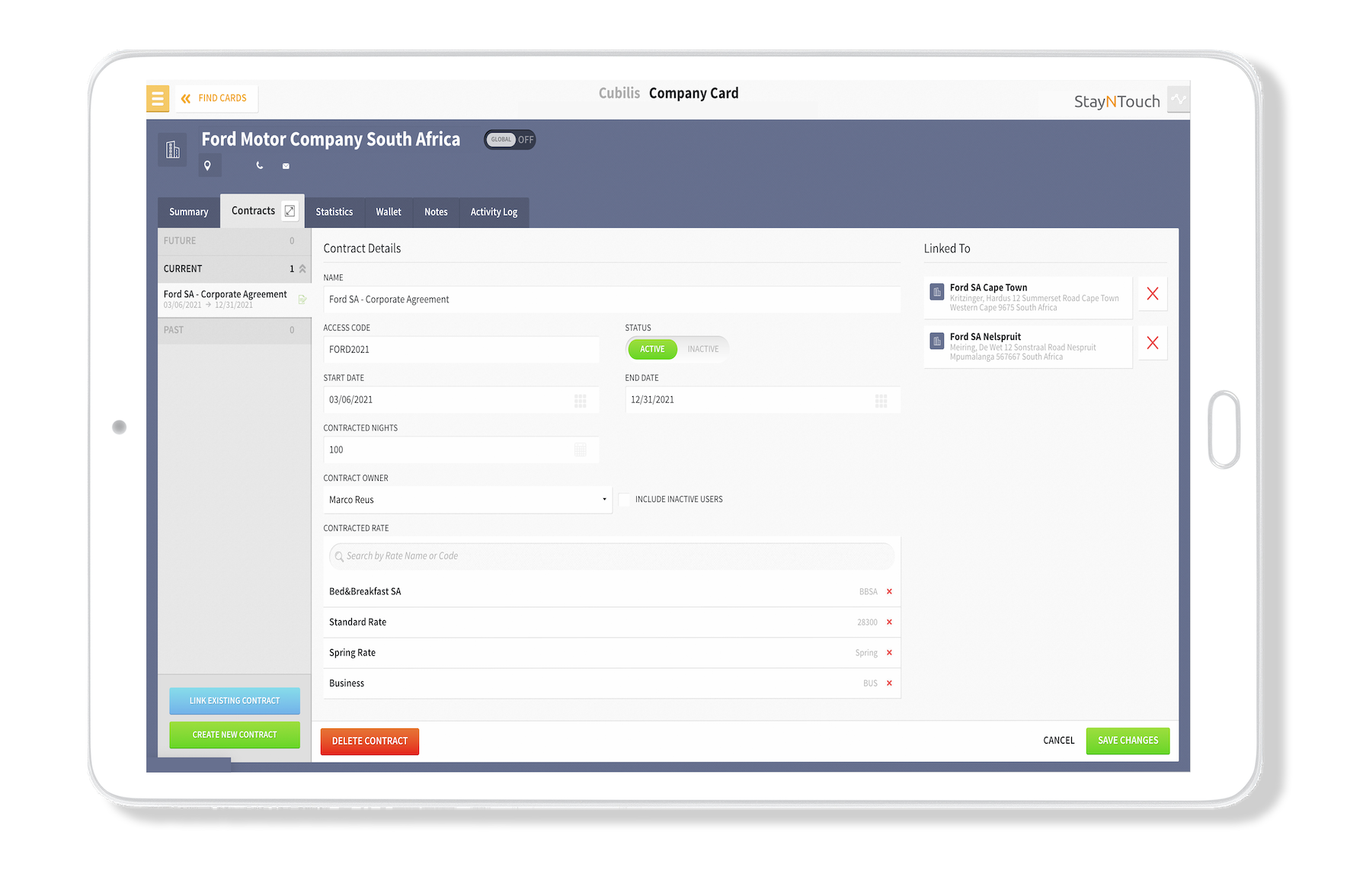Select the Standard Rate row

[x=612, y=622]
